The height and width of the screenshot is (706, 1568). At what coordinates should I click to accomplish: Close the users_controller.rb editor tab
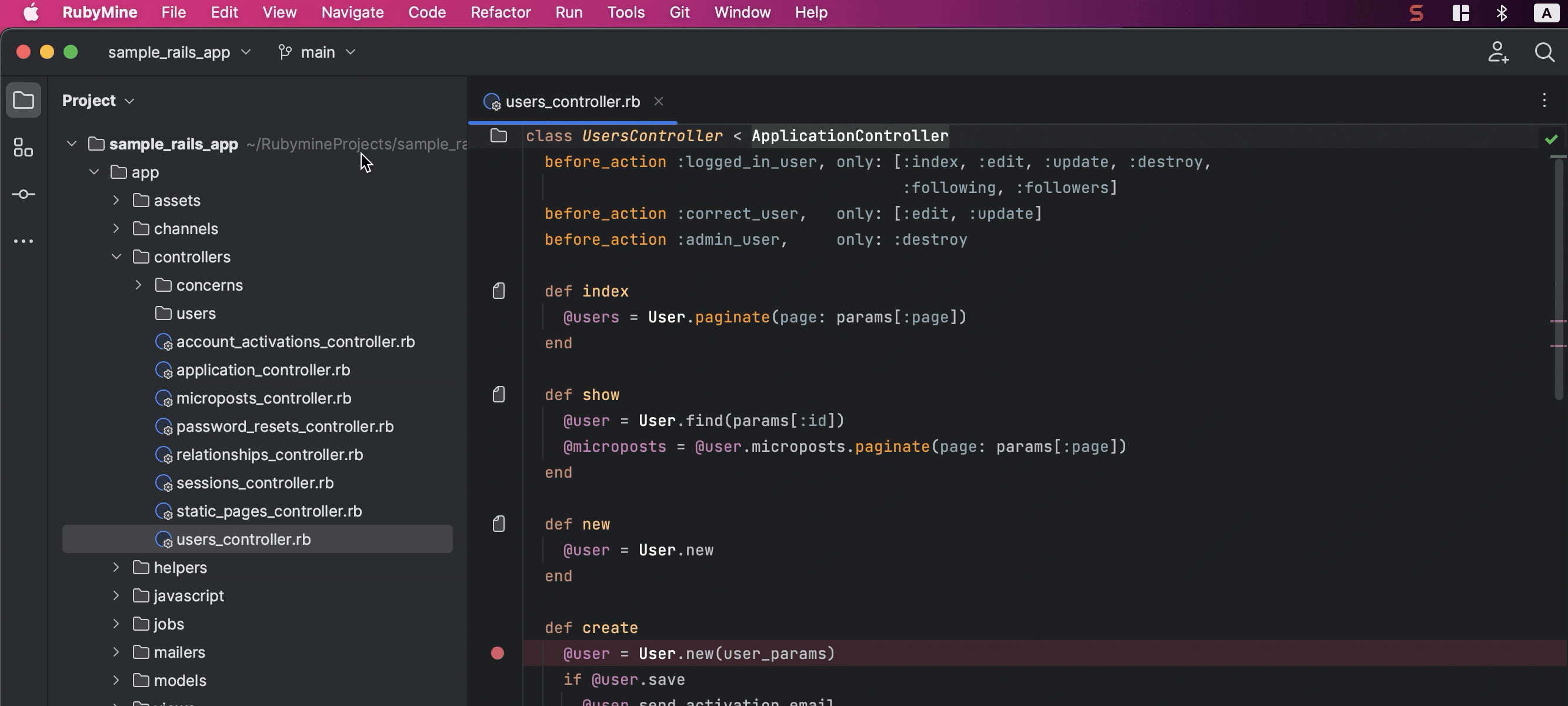tap(659, 102)
